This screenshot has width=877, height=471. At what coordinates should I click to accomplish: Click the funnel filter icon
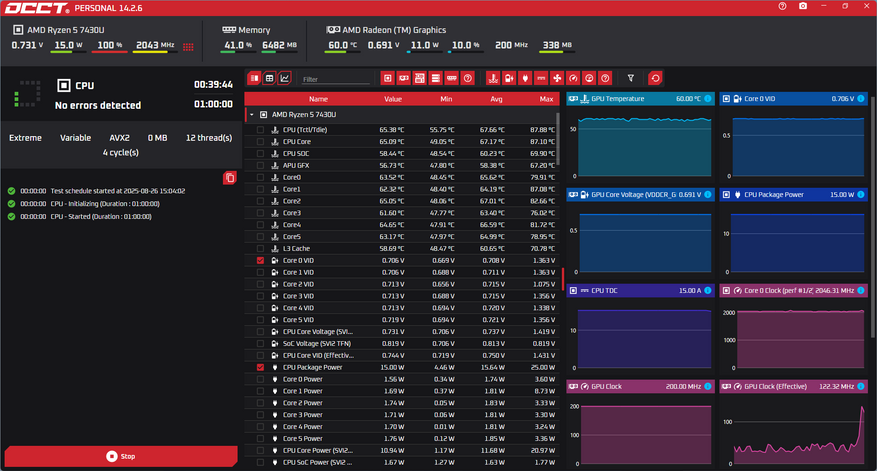tap(631, 78)
